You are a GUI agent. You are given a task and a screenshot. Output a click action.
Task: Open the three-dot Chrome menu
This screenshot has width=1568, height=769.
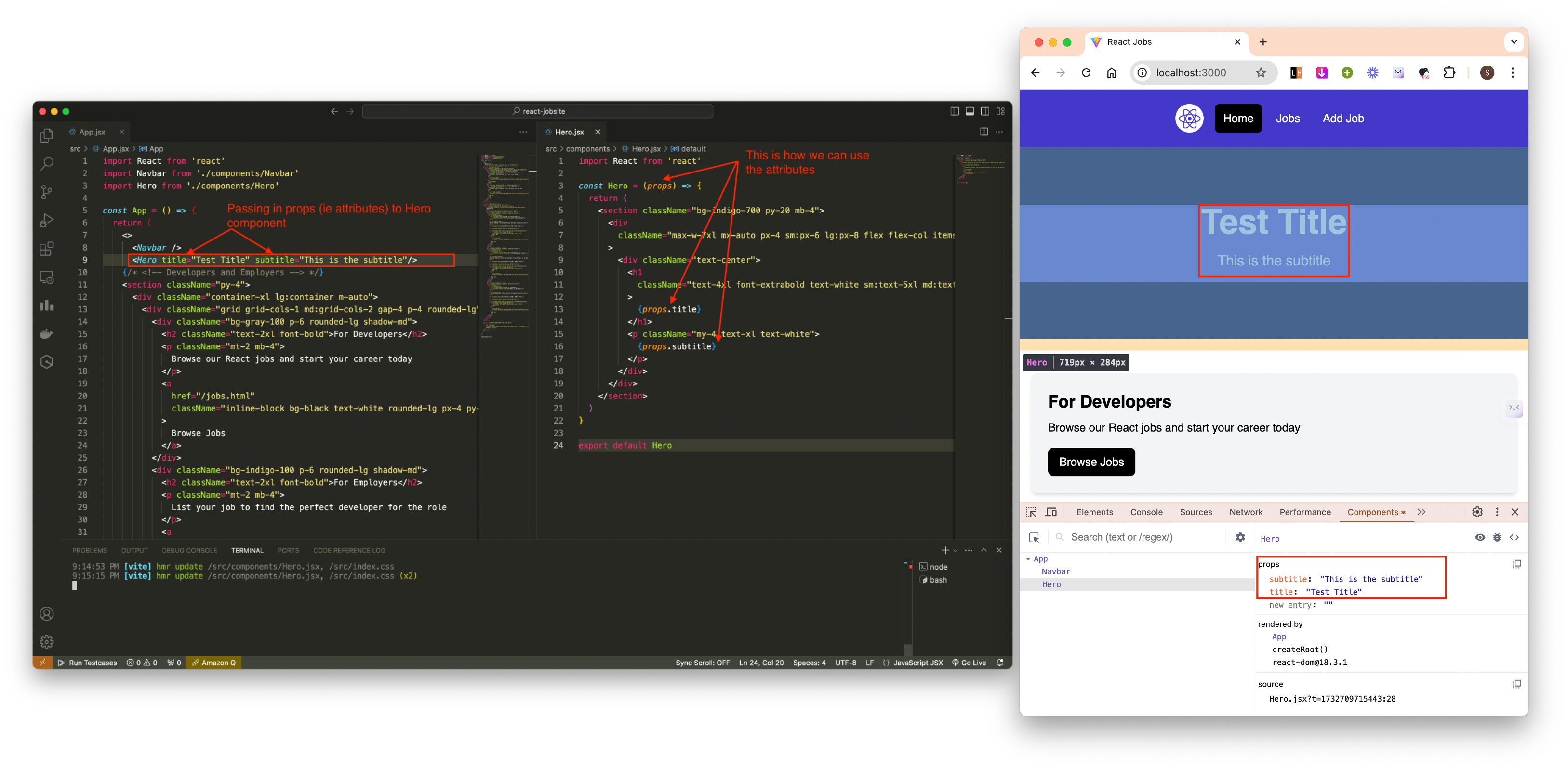point(1513,72)
